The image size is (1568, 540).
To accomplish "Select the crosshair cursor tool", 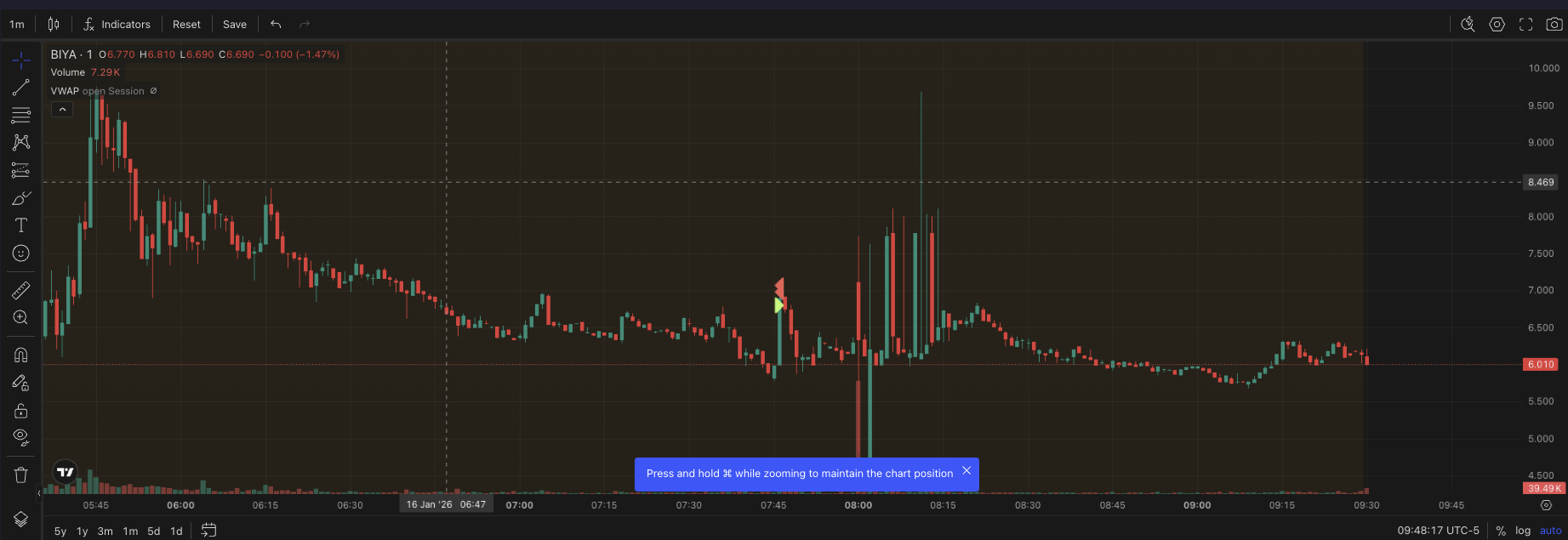I will 21,60.
